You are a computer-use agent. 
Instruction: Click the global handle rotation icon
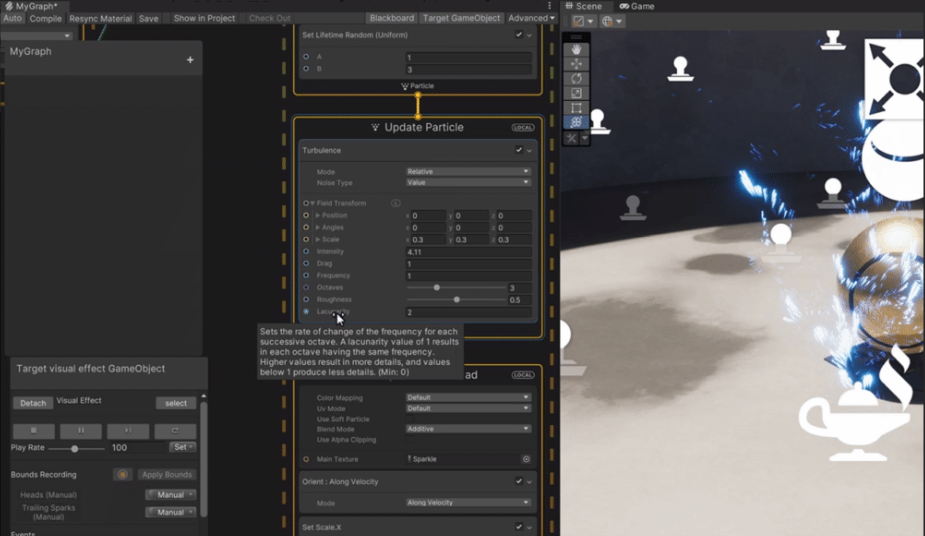607,21
